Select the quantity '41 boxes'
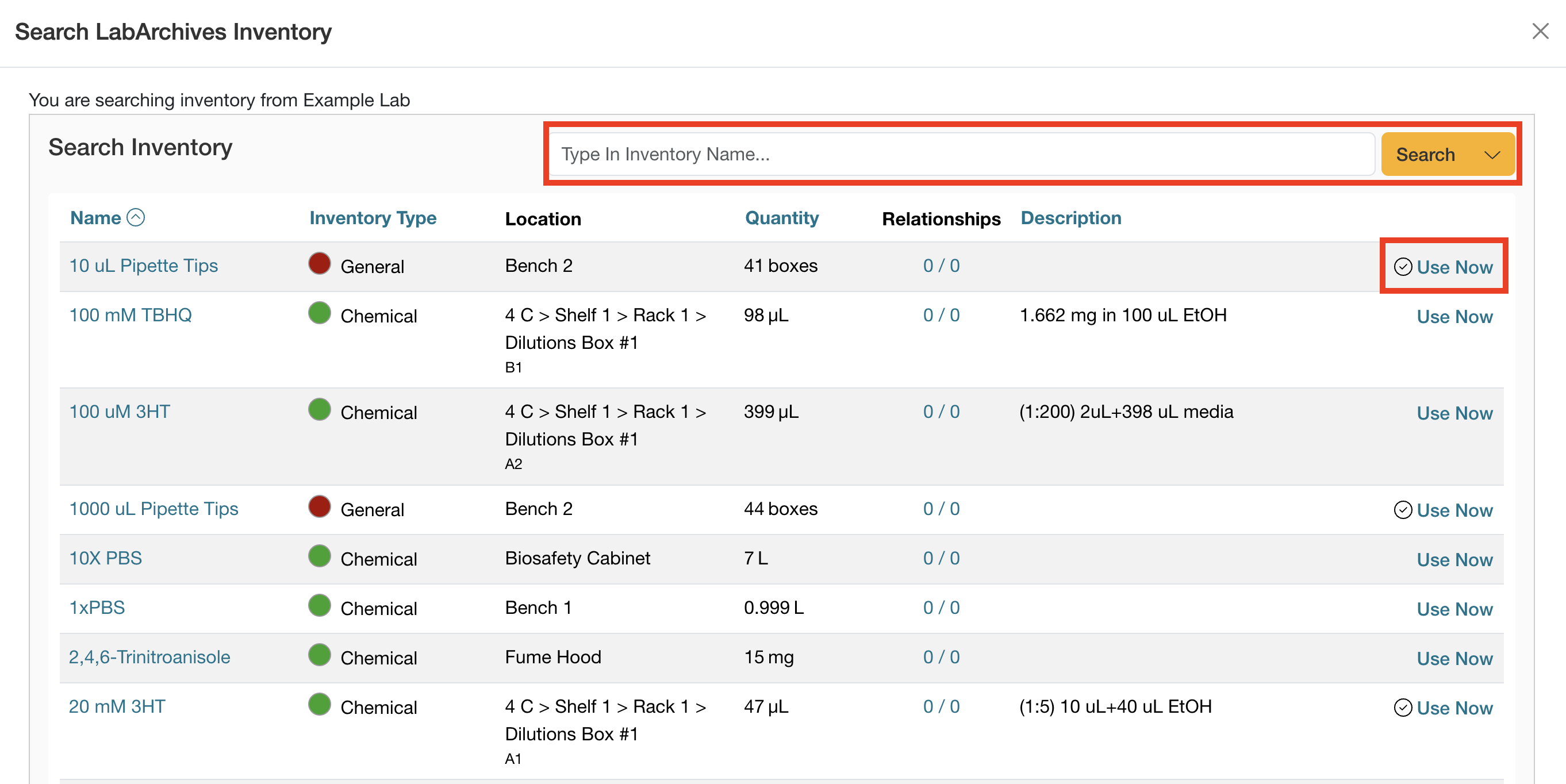Image resolution: width=1566 pixels, height=784 pixels. click(781, 266)
